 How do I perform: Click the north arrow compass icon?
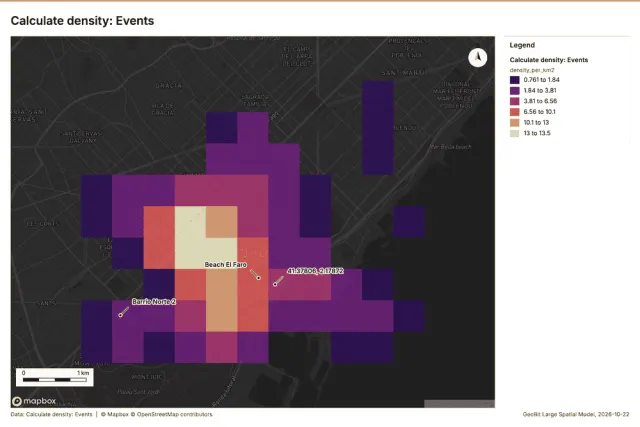pos(478,58)
